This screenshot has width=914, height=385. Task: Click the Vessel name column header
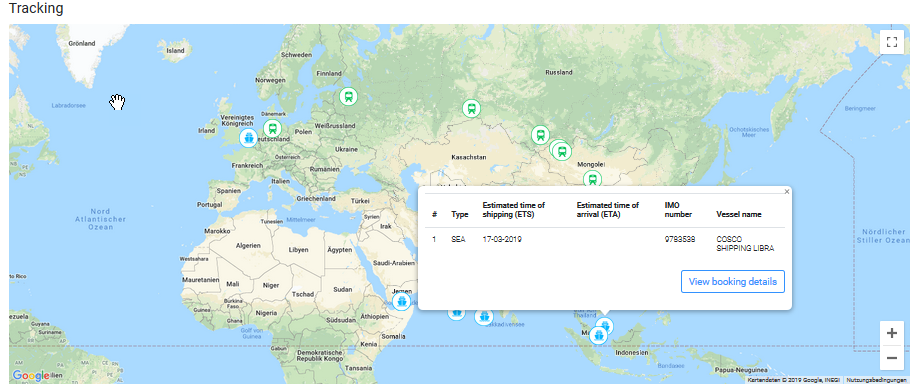point(739,215)
